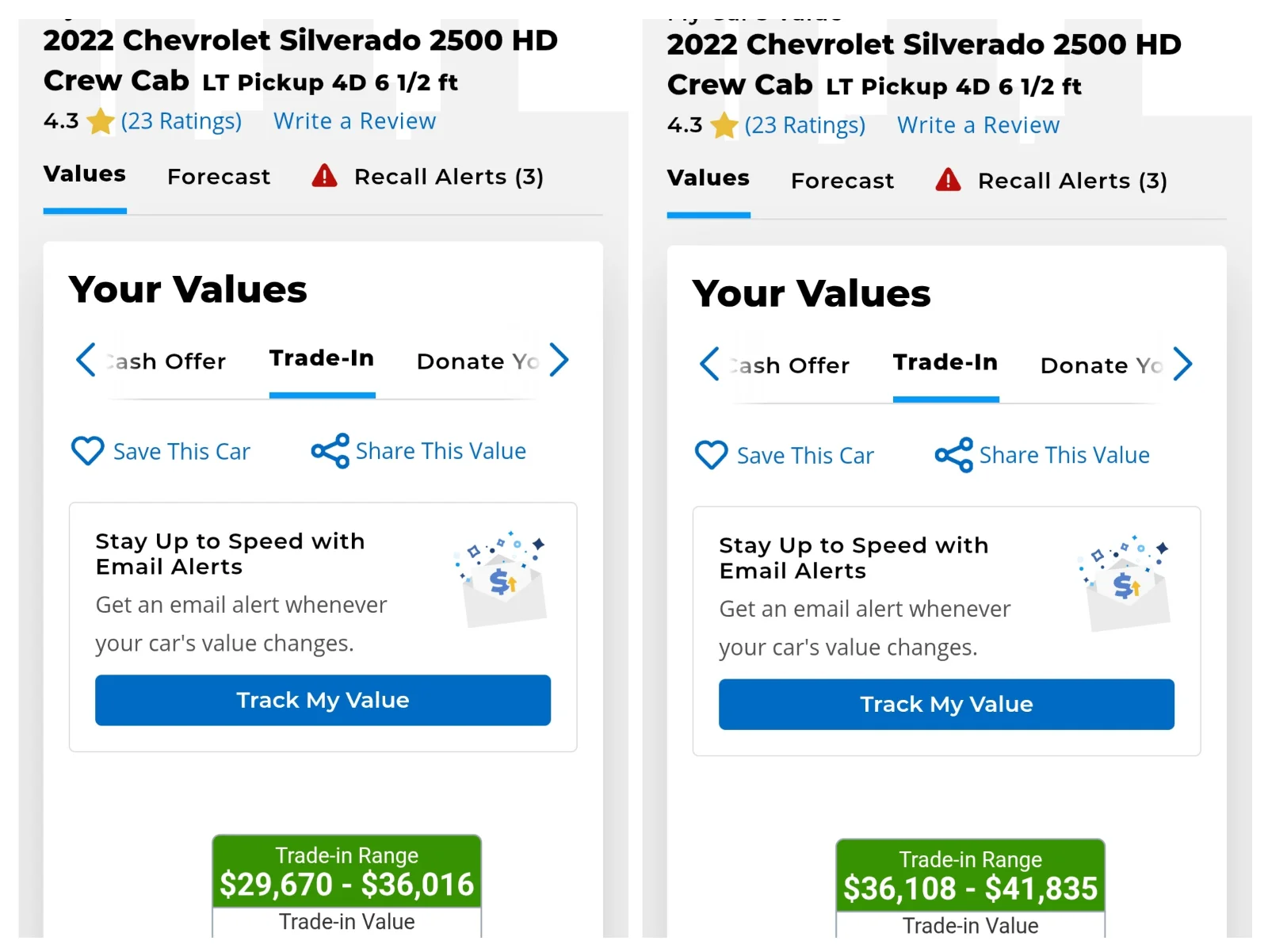Click the red recall warning icon on left
Image resolution: width=1268 pixels, height=952 pixels.
point(324,176)
